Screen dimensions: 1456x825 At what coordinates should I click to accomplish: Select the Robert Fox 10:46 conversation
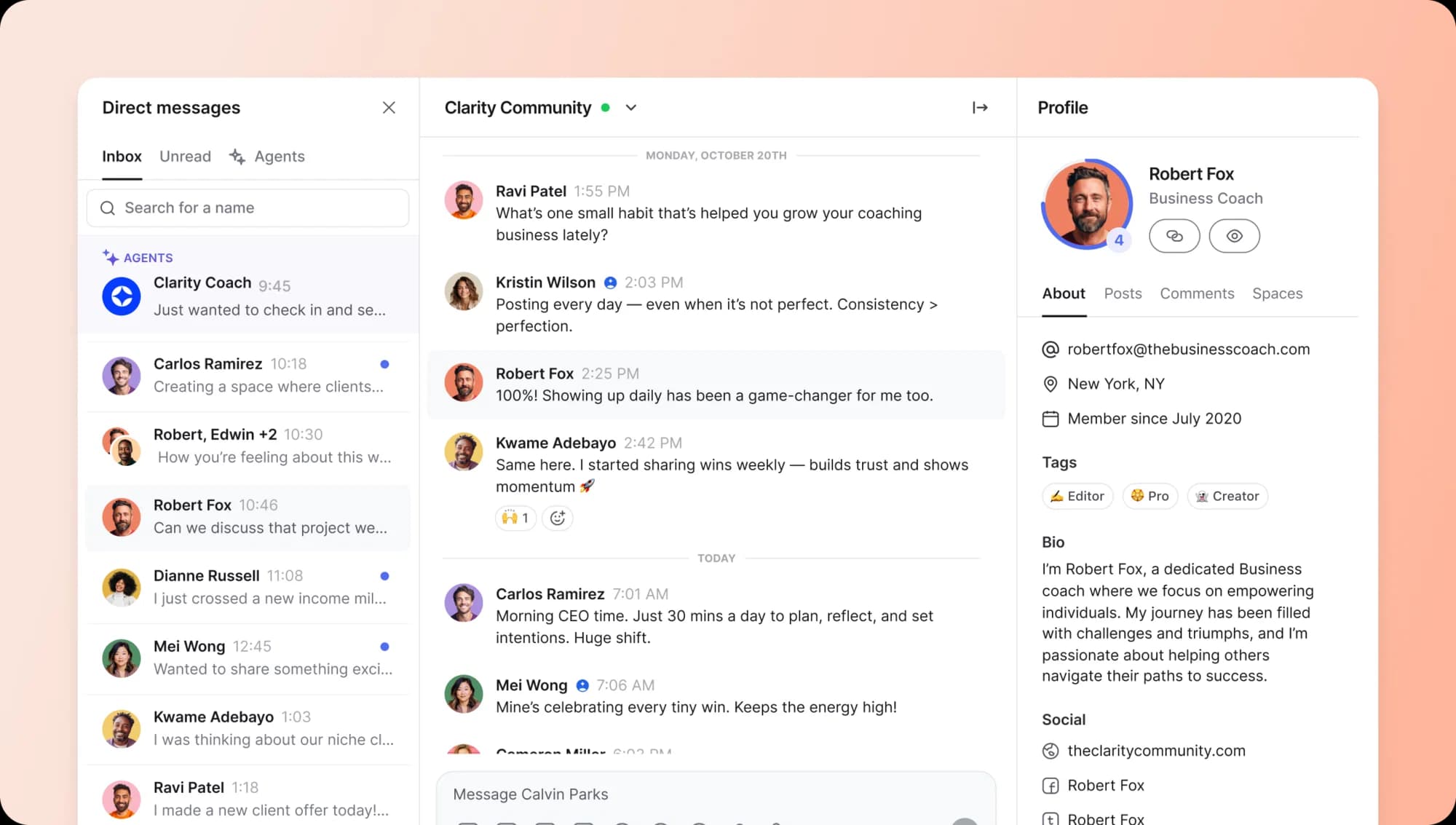click(x=248, y=517)
